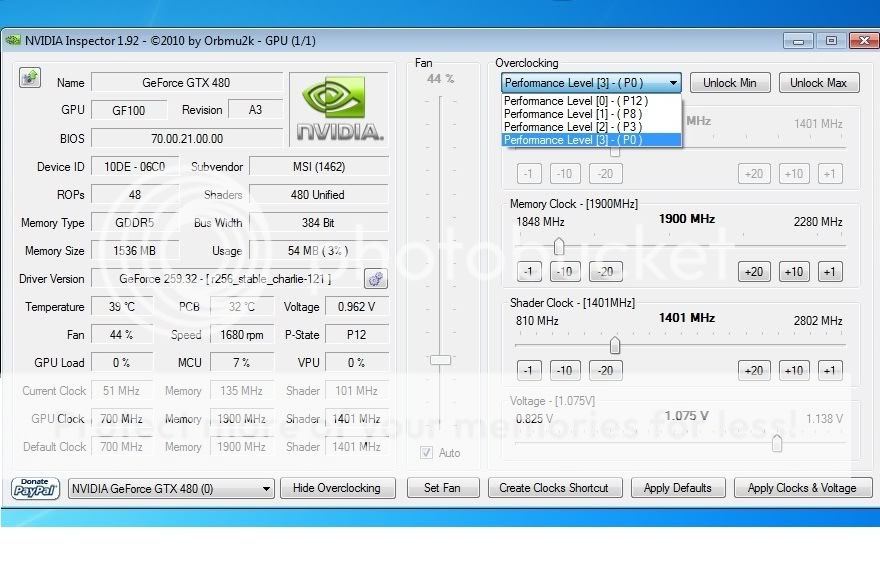The width and height of the screenshot is (880, 567).
Task: Click the Memory Clock slider handle
Action: [559, 246]
